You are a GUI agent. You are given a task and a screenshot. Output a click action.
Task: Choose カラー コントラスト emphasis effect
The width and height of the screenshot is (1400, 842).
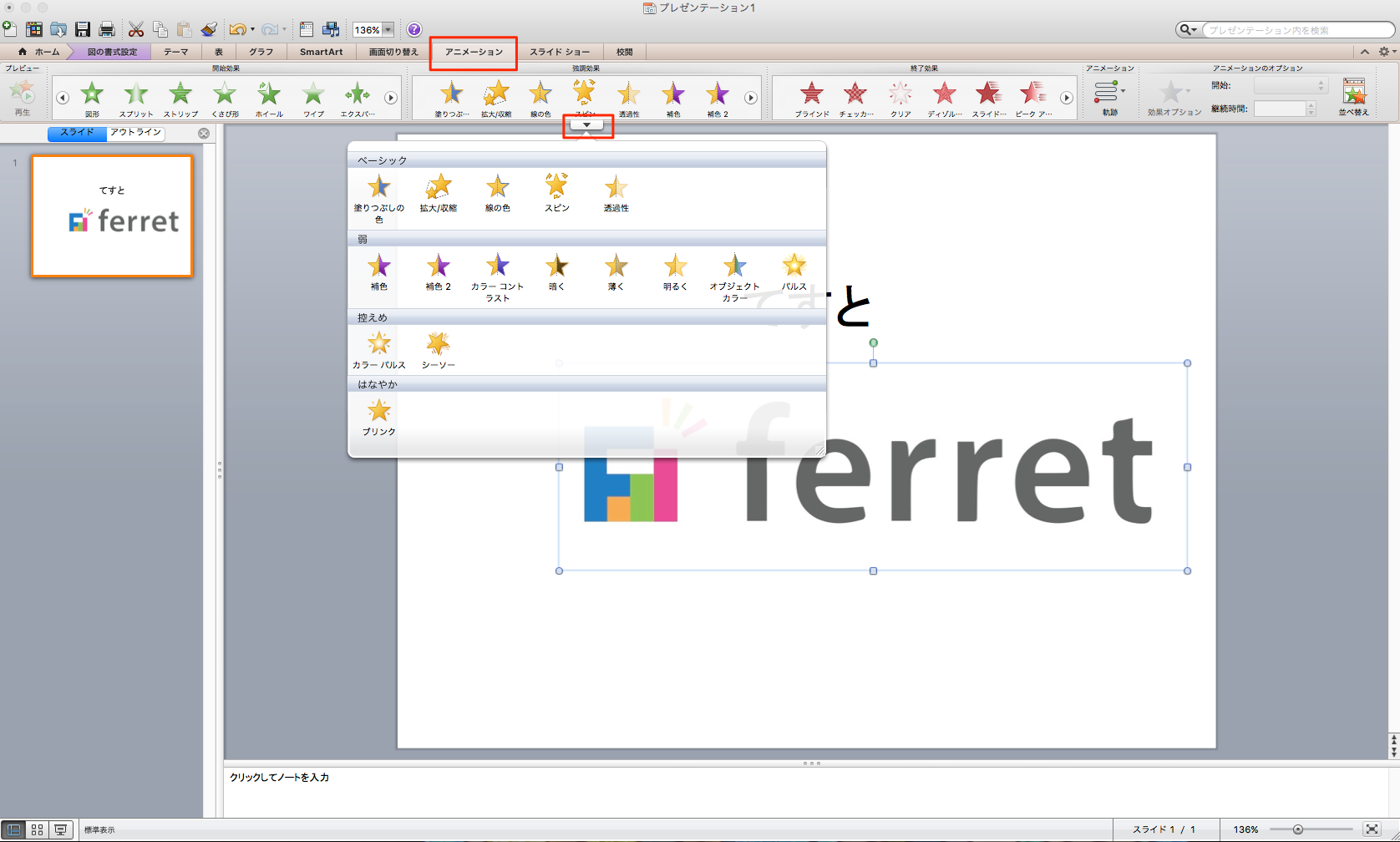coord(498,276)
